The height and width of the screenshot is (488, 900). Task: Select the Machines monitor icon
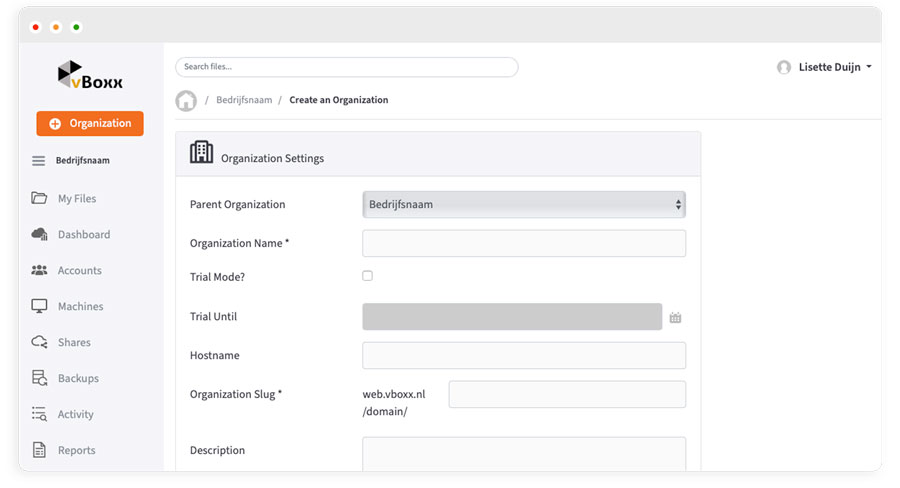click(x=40, y=307)
